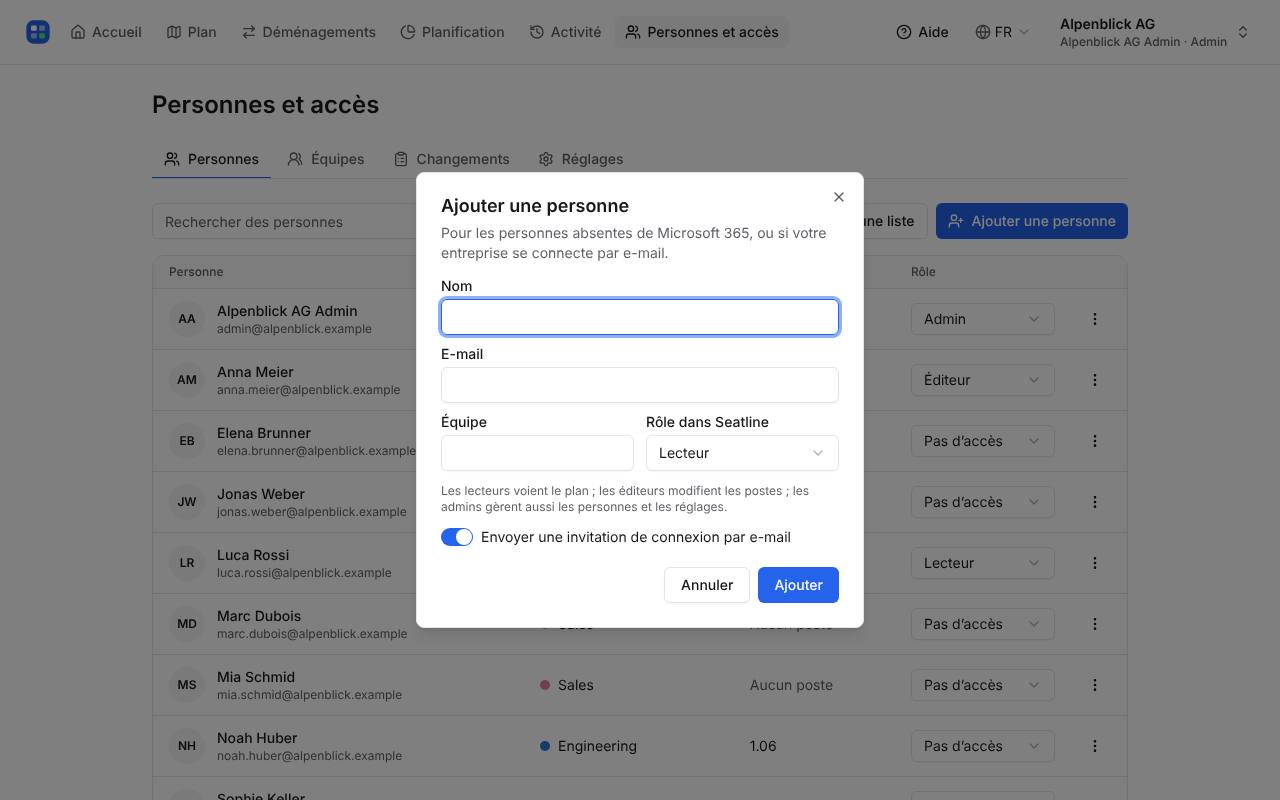Toggle the email invitation switch off
This screenshot has height=800, width=1280.
(457, 537)
